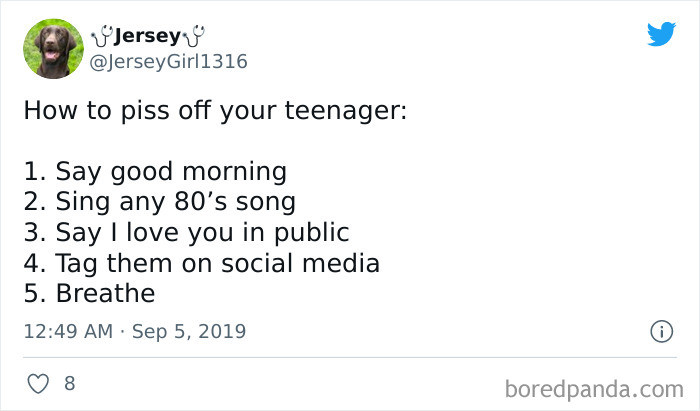Select the line Say good morning
The width and height of the screenshot is (700, 411).
pyautogui.click(x=171, y=172)
